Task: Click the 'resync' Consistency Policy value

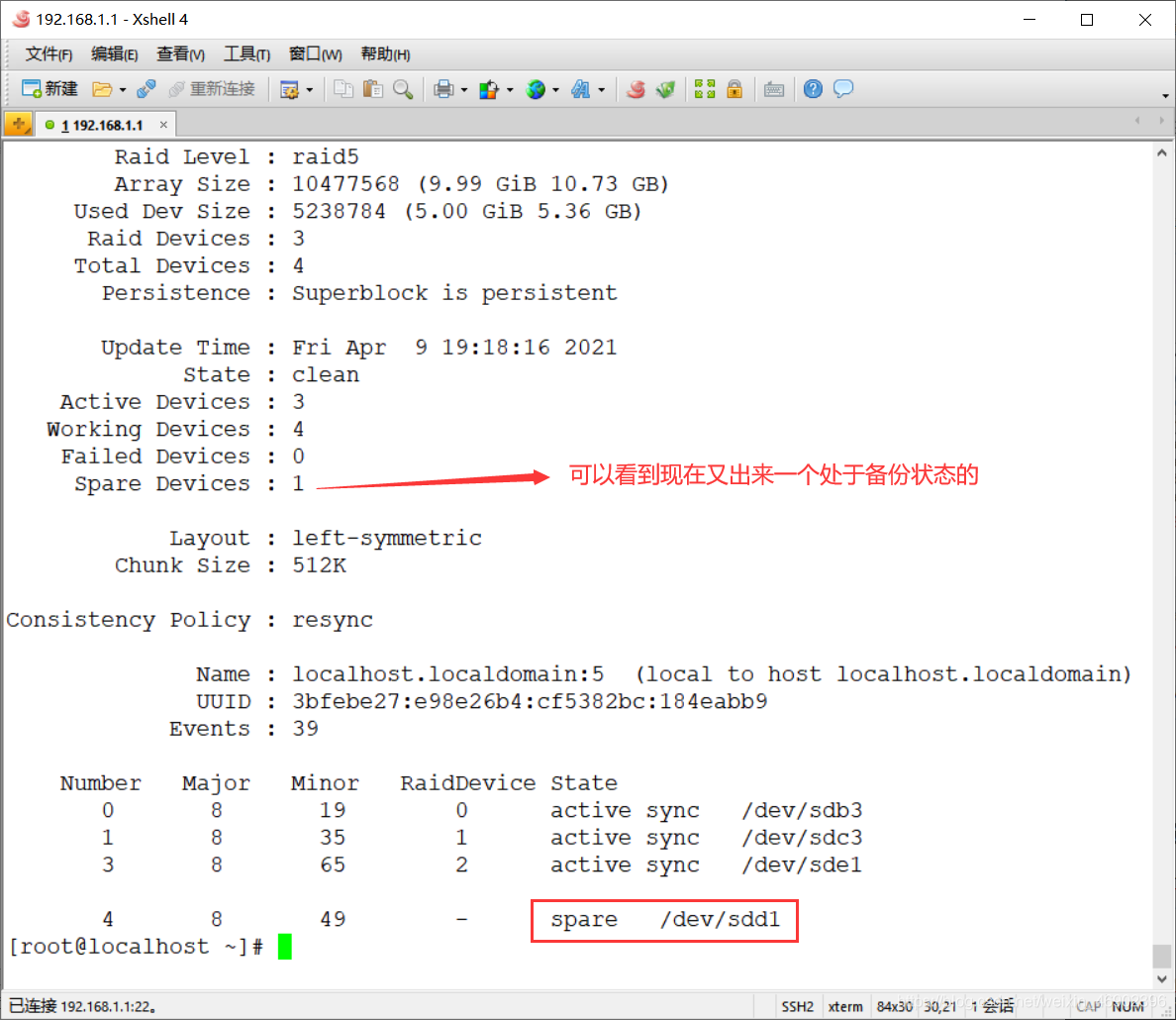Action: click(333, 620)
